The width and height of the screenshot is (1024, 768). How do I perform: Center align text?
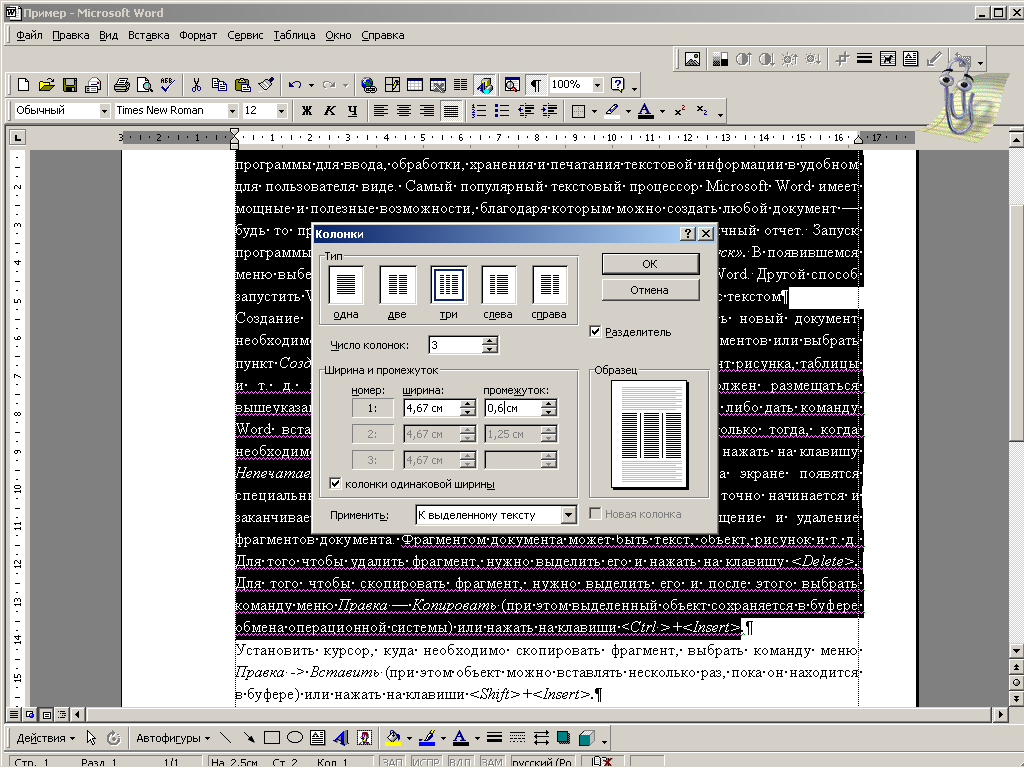point(404,111)
